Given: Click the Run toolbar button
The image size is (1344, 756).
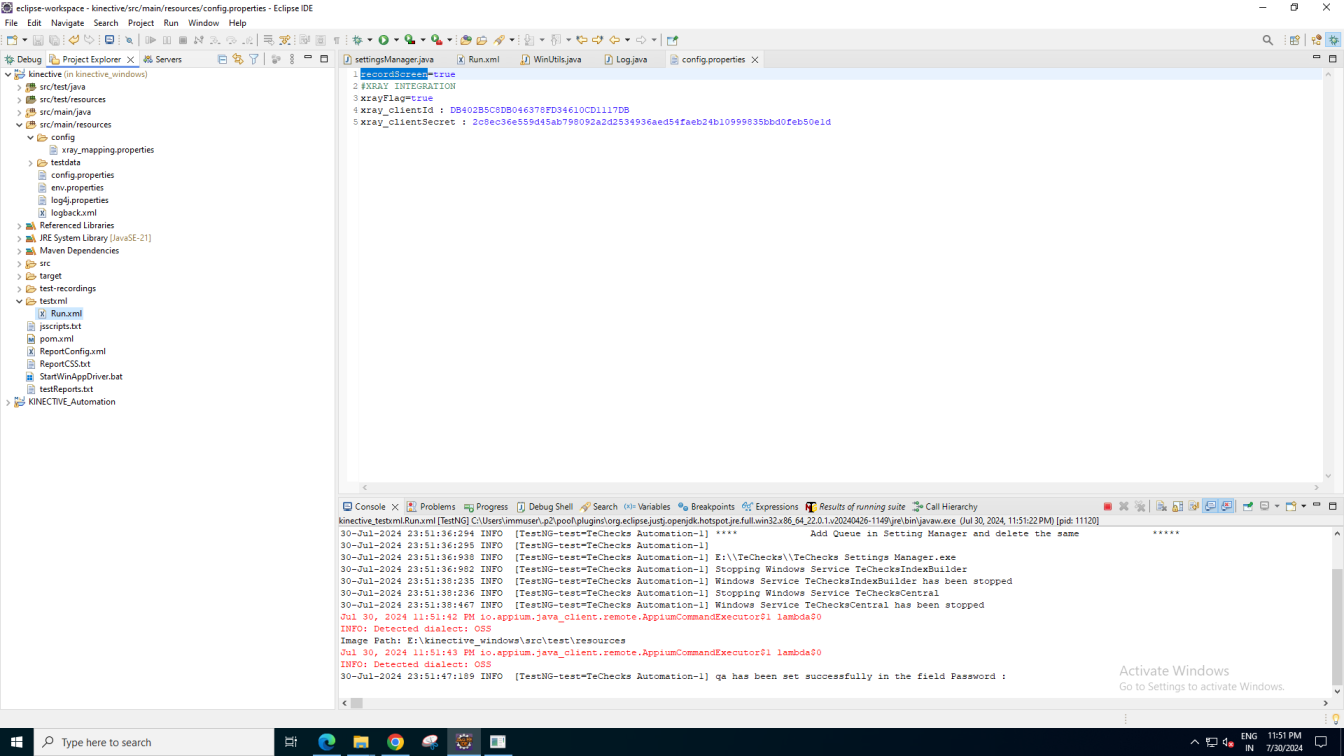Looking at the screenshot, I should coord(383,40).
